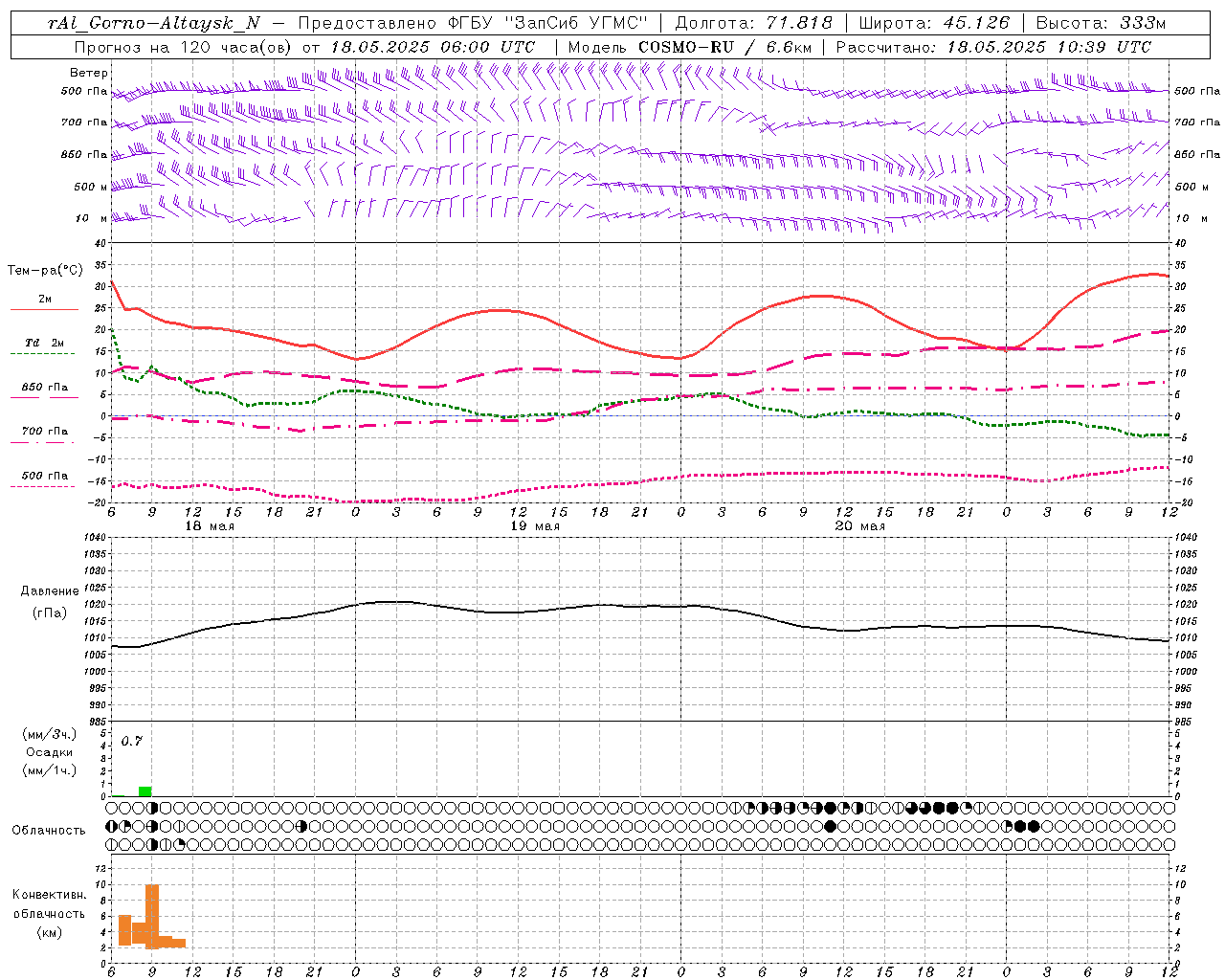The image size is (1225, 980).
Task: Click the ФГБУ "ЗапСиб УГМС" provider text
Action: point(547,23)
